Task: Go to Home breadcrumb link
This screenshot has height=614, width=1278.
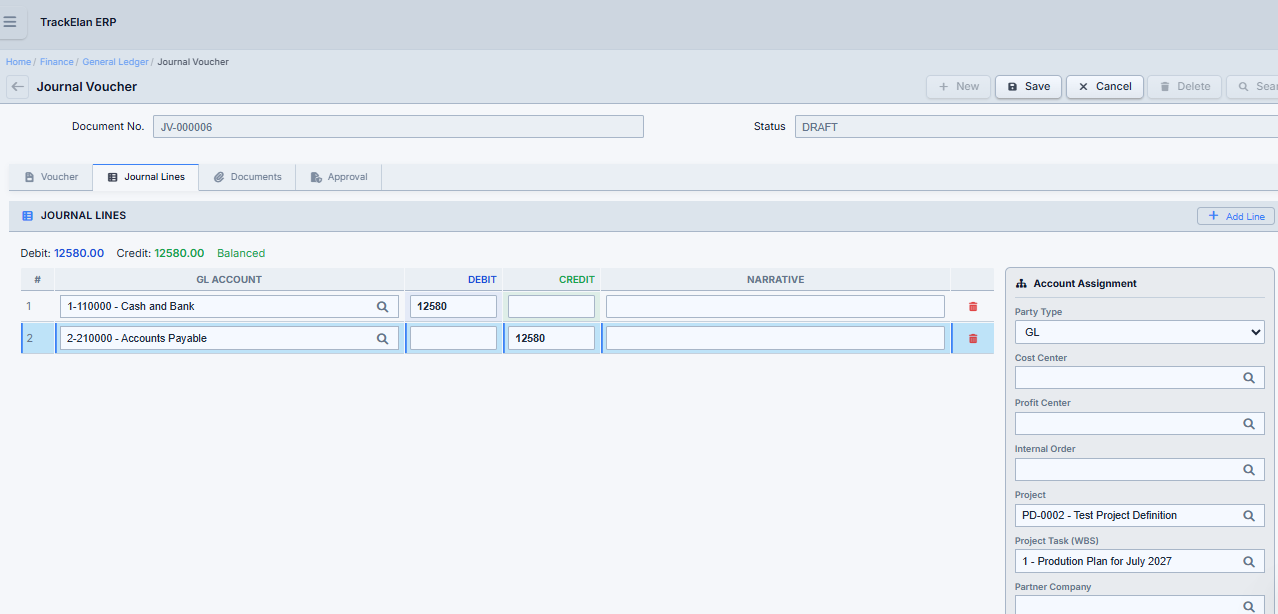Action: coord(18,62)
